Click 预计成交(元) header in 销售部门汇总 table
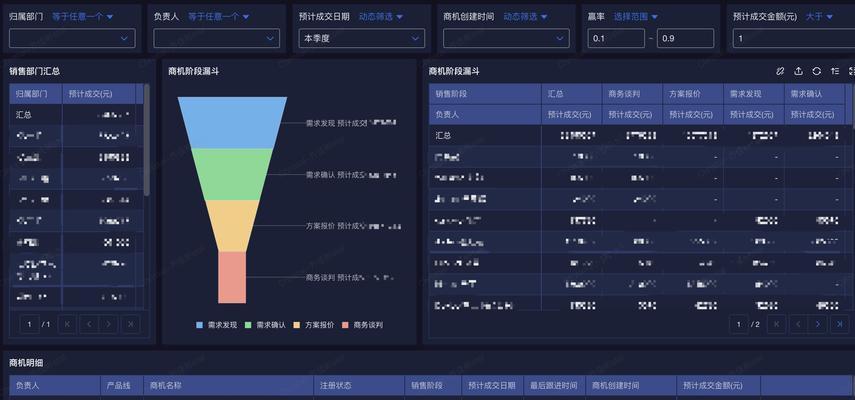 point(99,94)
